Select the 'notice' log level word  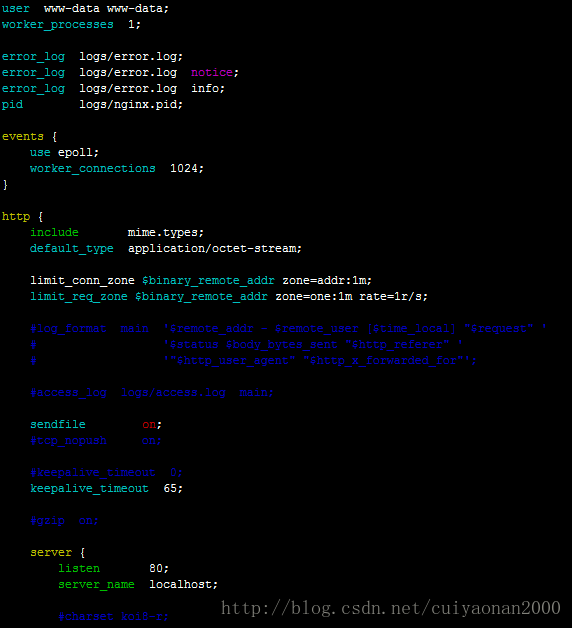(212, 72)
